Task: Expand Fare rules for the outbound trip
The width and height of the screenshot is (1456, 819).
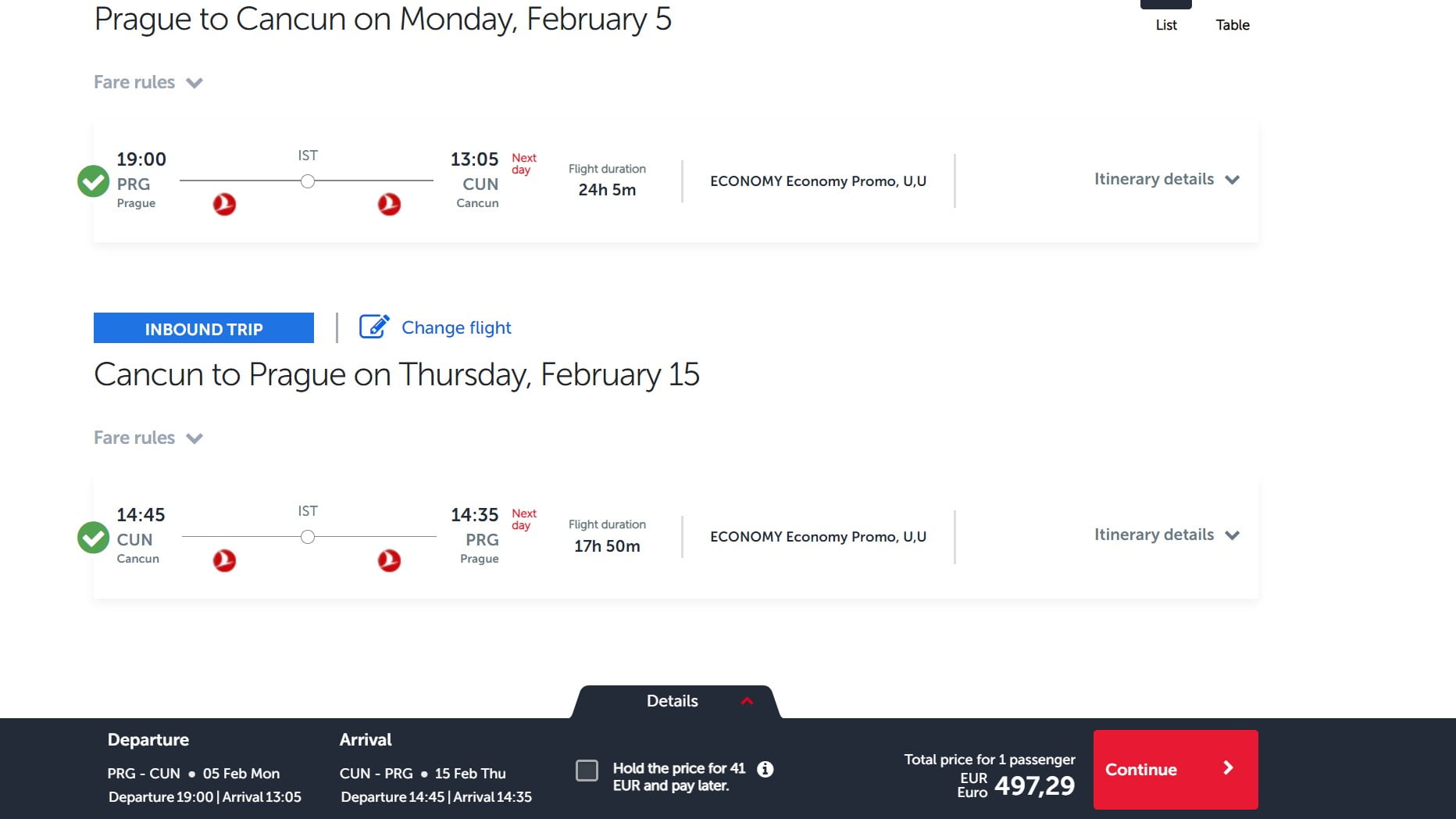Action: click(x=148, y=82)
